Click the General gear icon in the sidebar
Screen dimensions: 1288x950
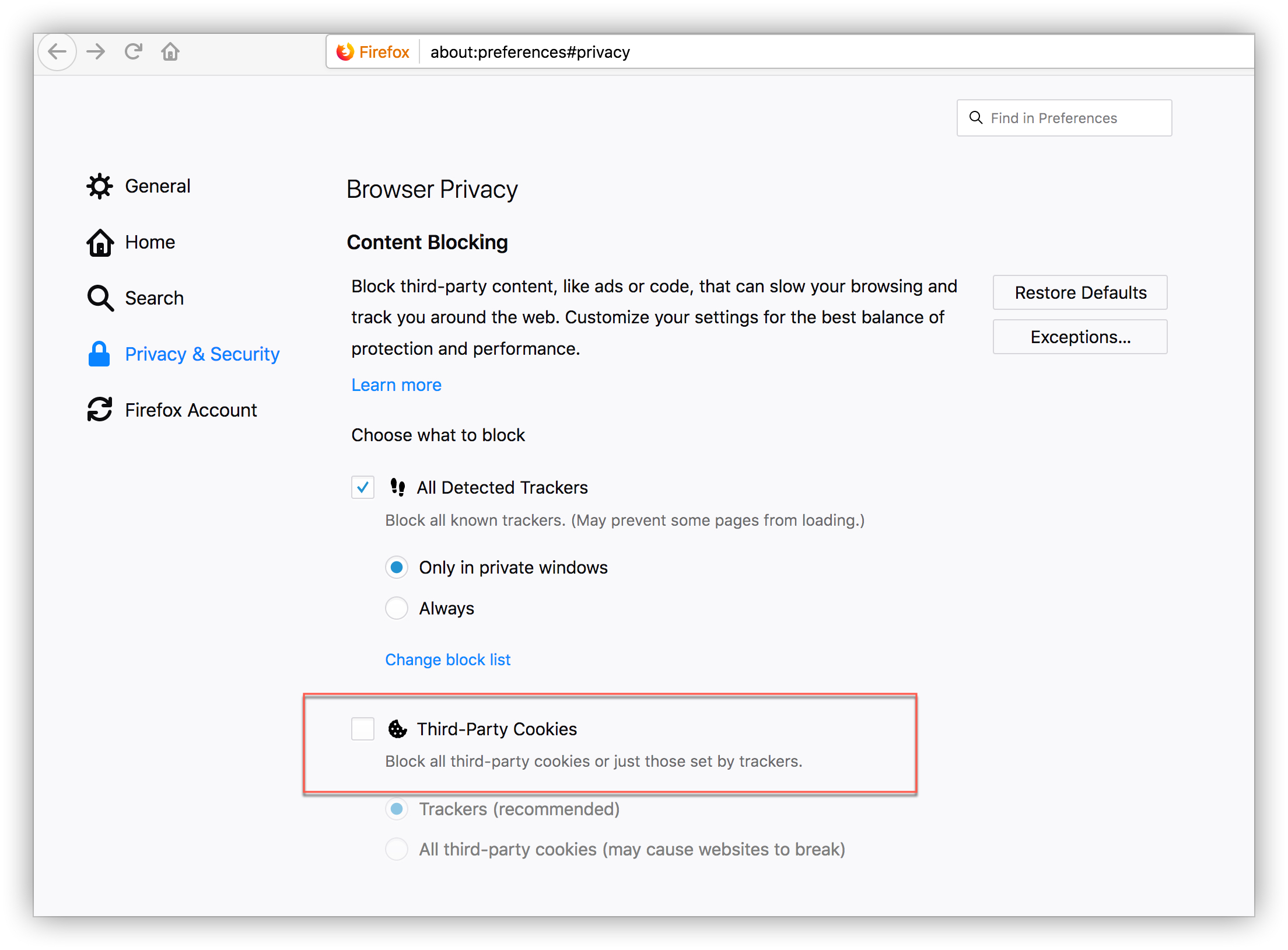pyautogui.click(x=100, y=186)
